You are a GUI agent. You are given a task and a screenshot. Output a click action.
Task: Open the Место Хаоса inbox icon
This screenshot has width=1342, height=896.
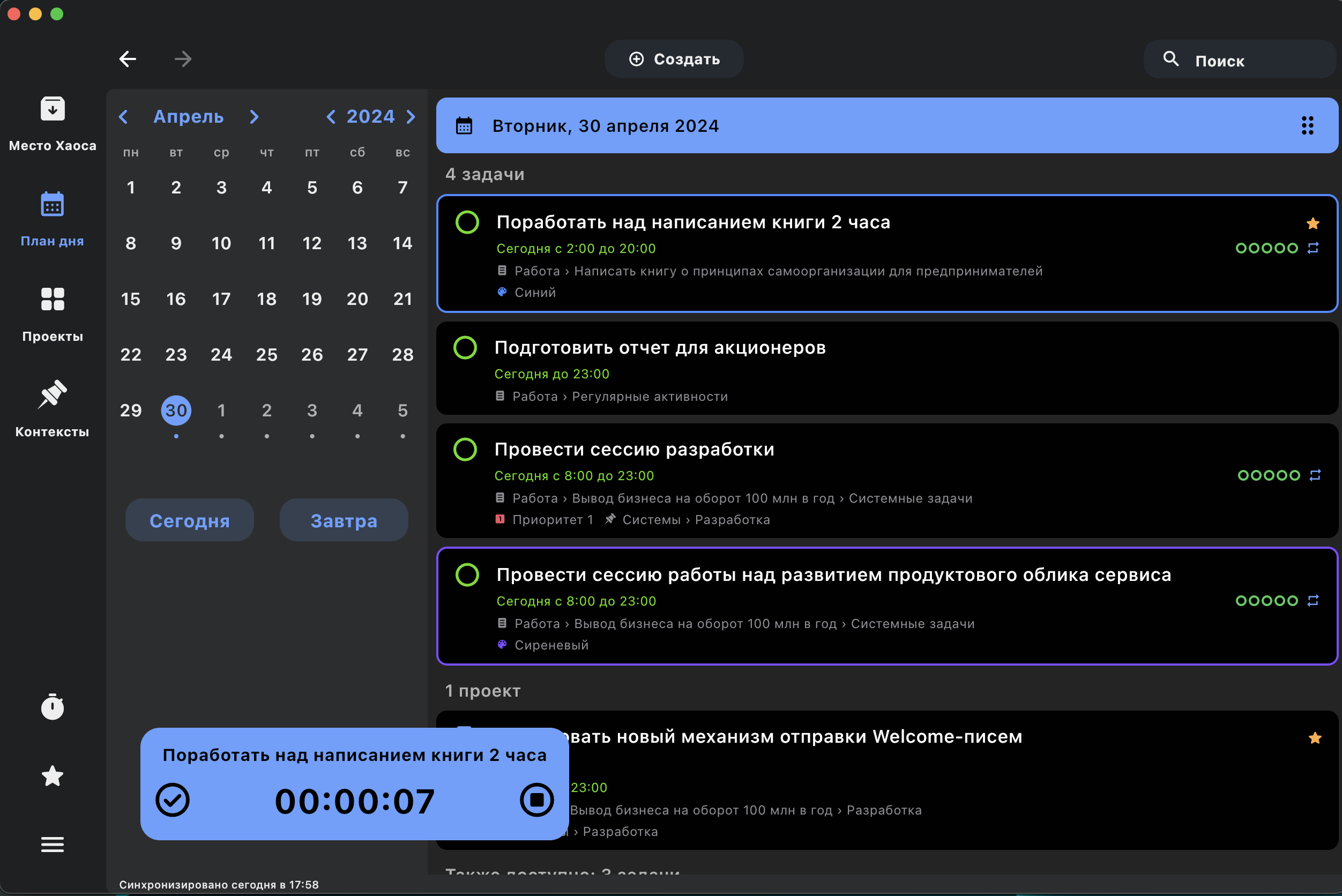click(53, 108)
